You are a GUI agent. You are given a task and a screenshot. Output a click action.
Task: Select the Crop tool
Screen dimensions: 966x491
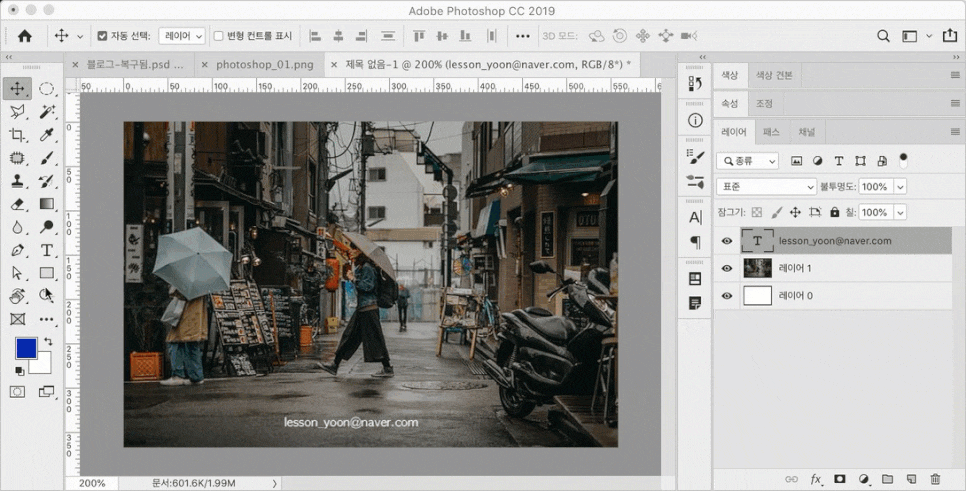[x=17, y=135]
